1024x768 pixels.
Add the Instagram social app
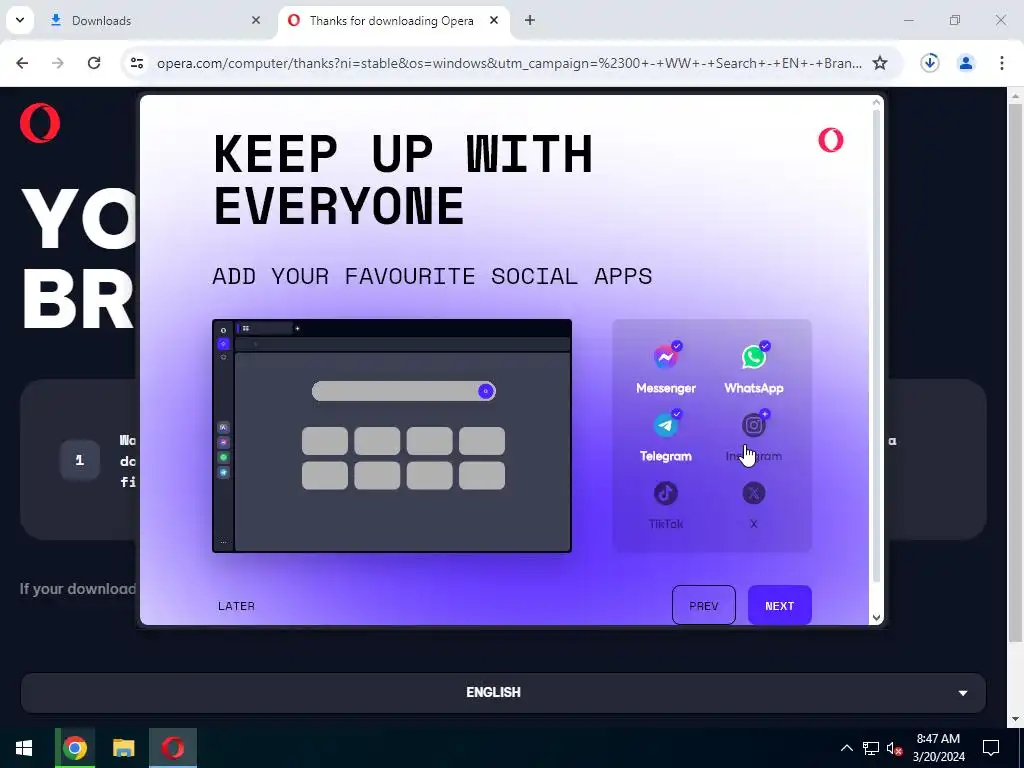(754, 425)
